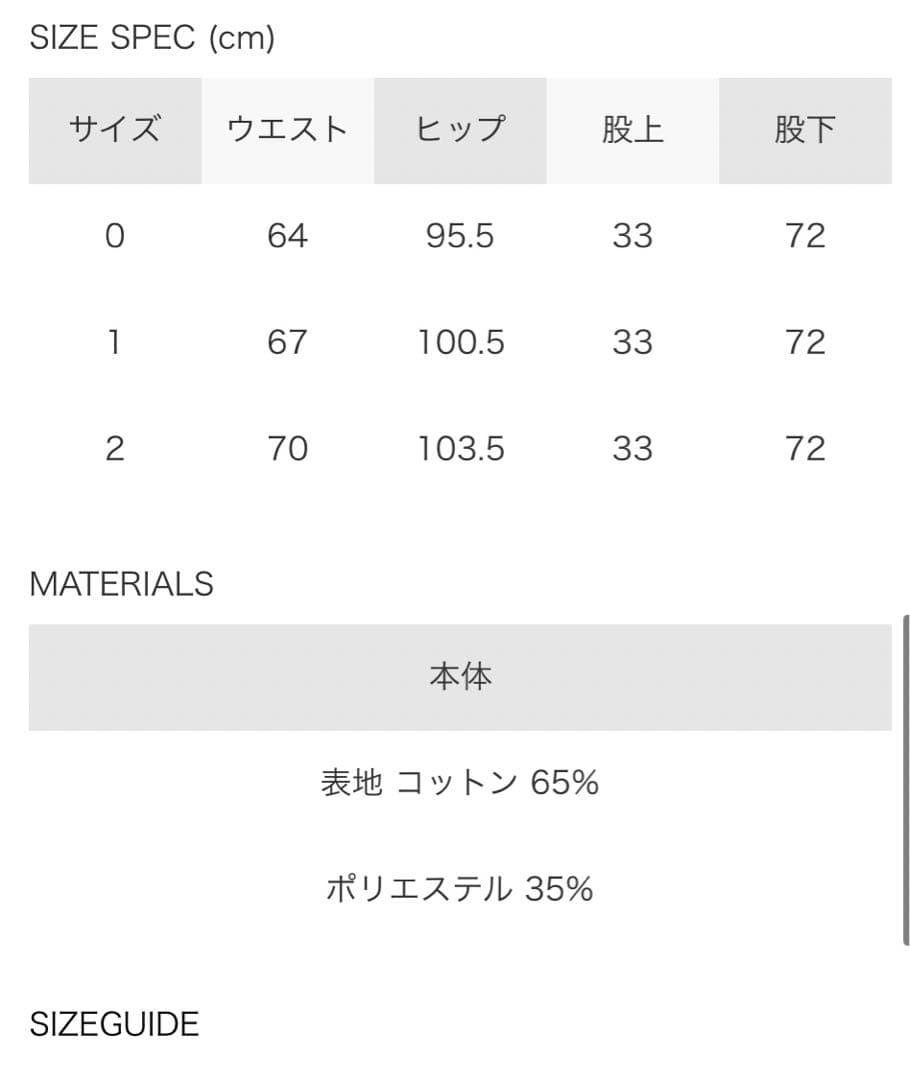Screen dimensions: 910x1080
Task: Click hip value 103.5
Action: [x=461, y=449]
